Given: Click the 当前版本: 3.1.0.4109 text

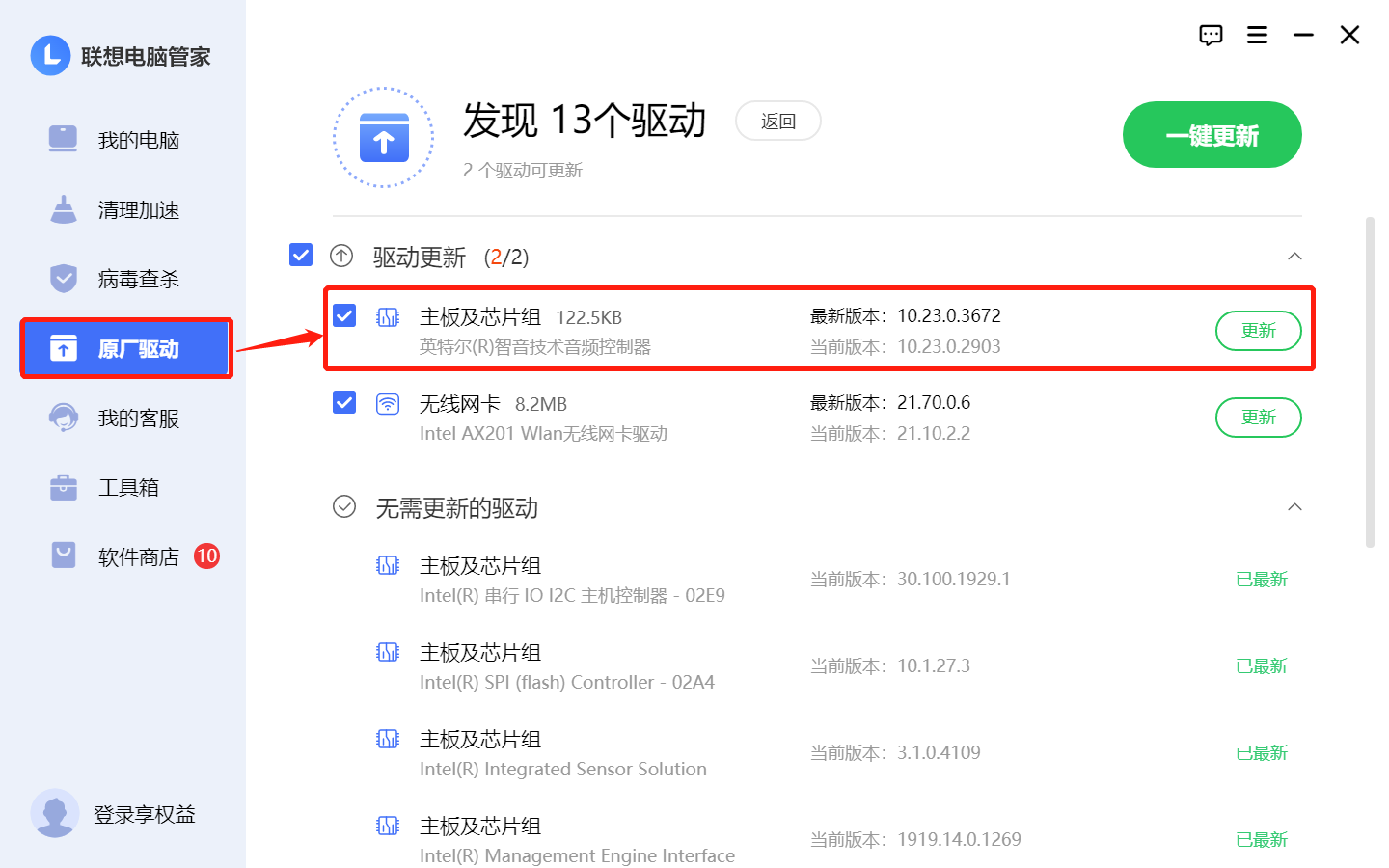Looking at the screenshot, I should [x=895, y=753].
